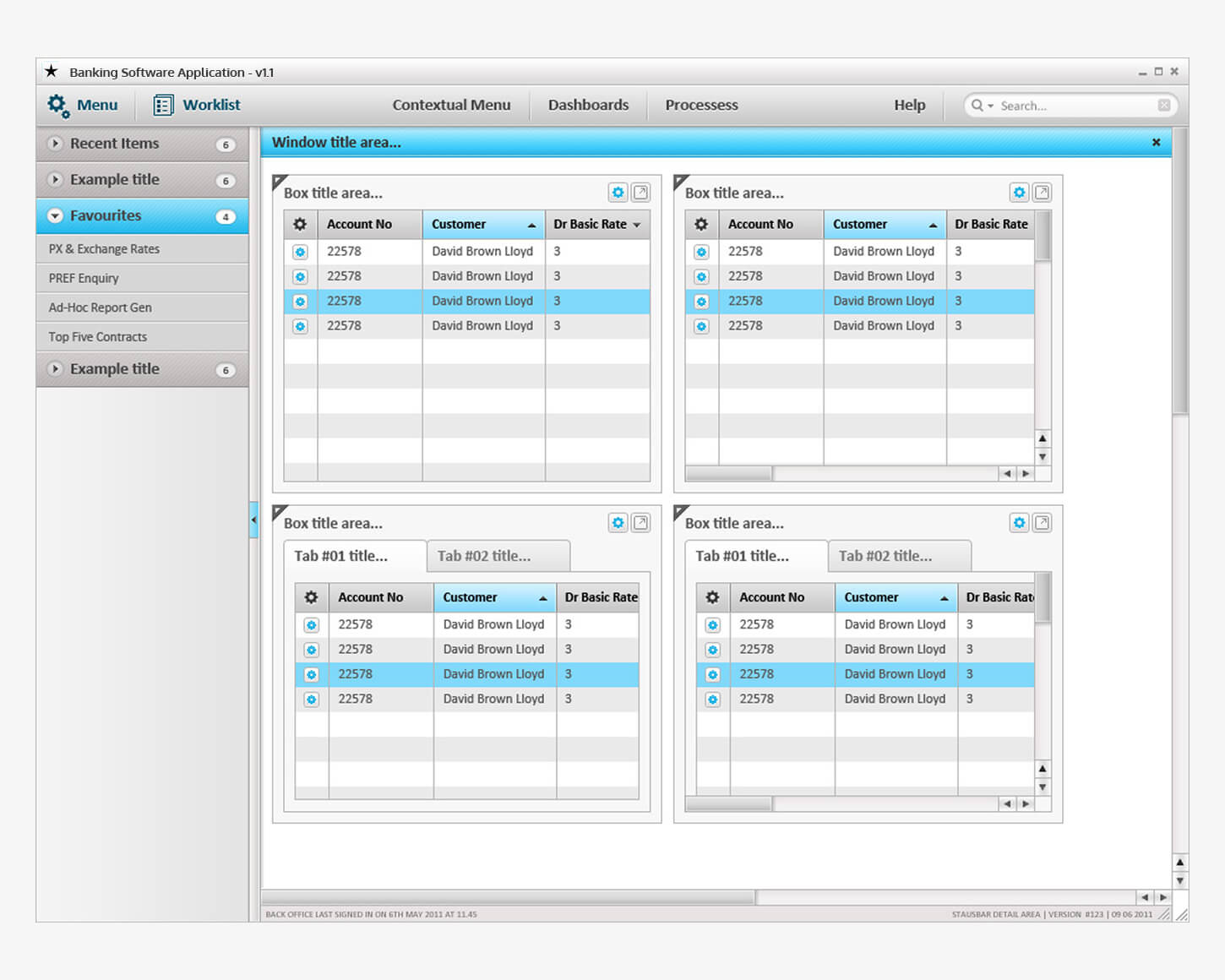
Task: Click scroll-up arrow in bottom-right table
Action: 1043,769
